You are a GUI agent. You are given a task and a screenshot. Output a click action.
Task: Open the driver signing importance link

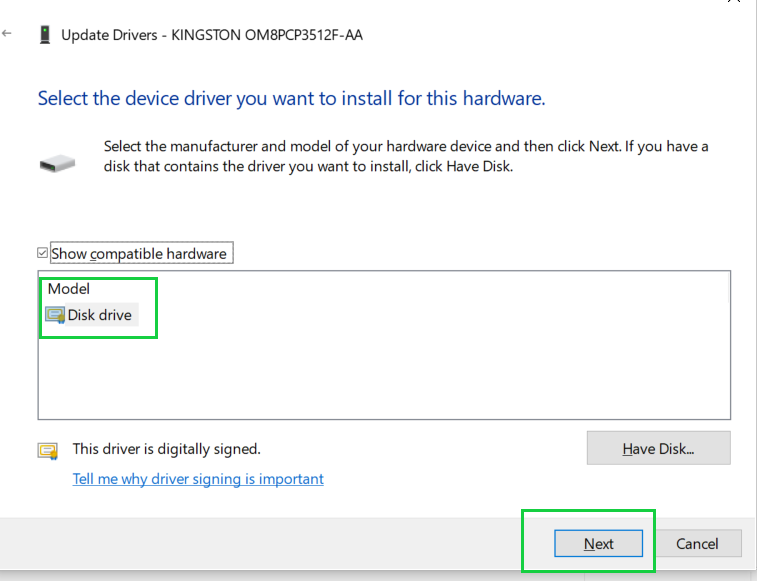[198, 479]
